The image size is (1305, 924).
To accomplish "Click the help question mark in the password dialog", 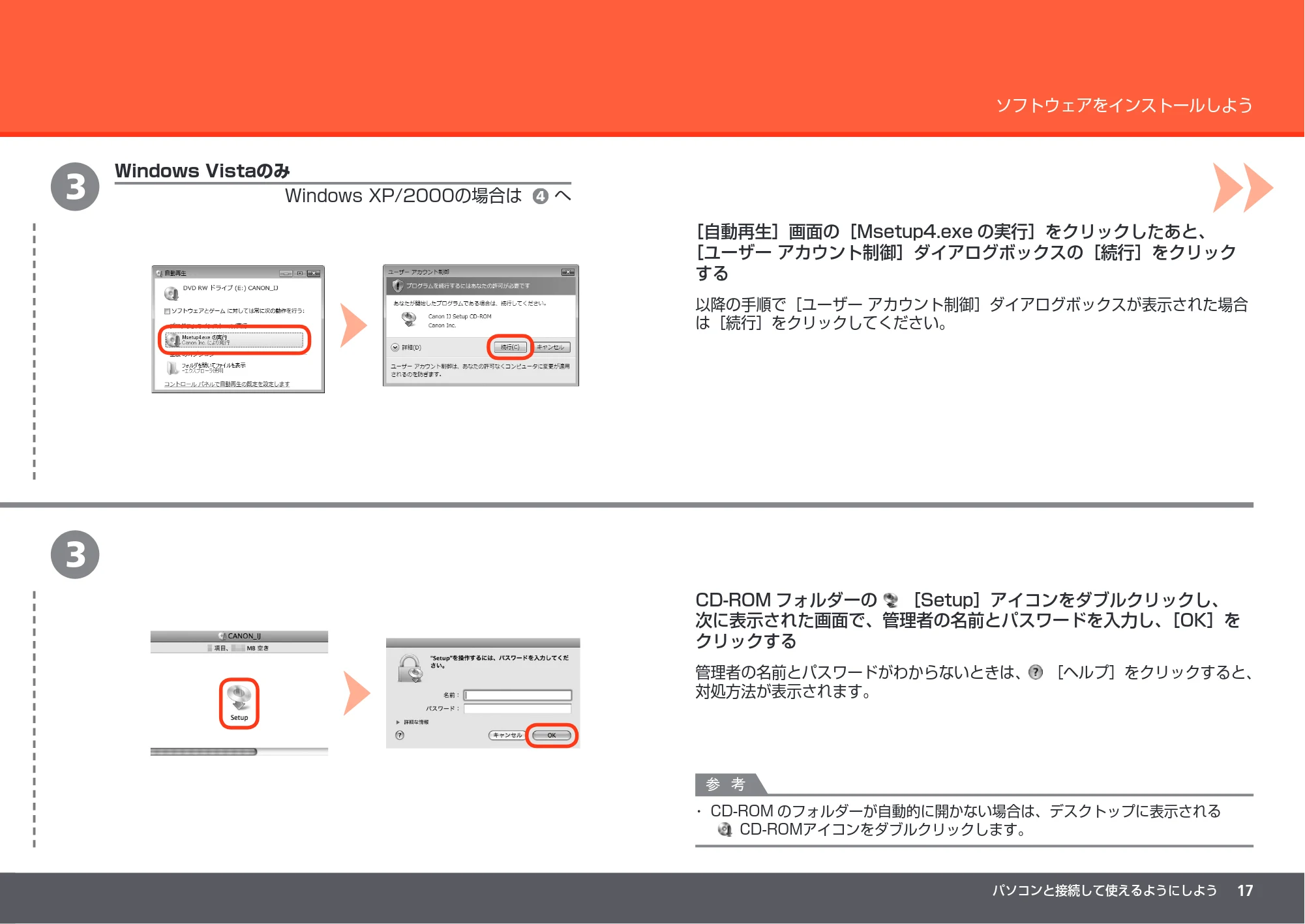I will [x=400, y=735].
